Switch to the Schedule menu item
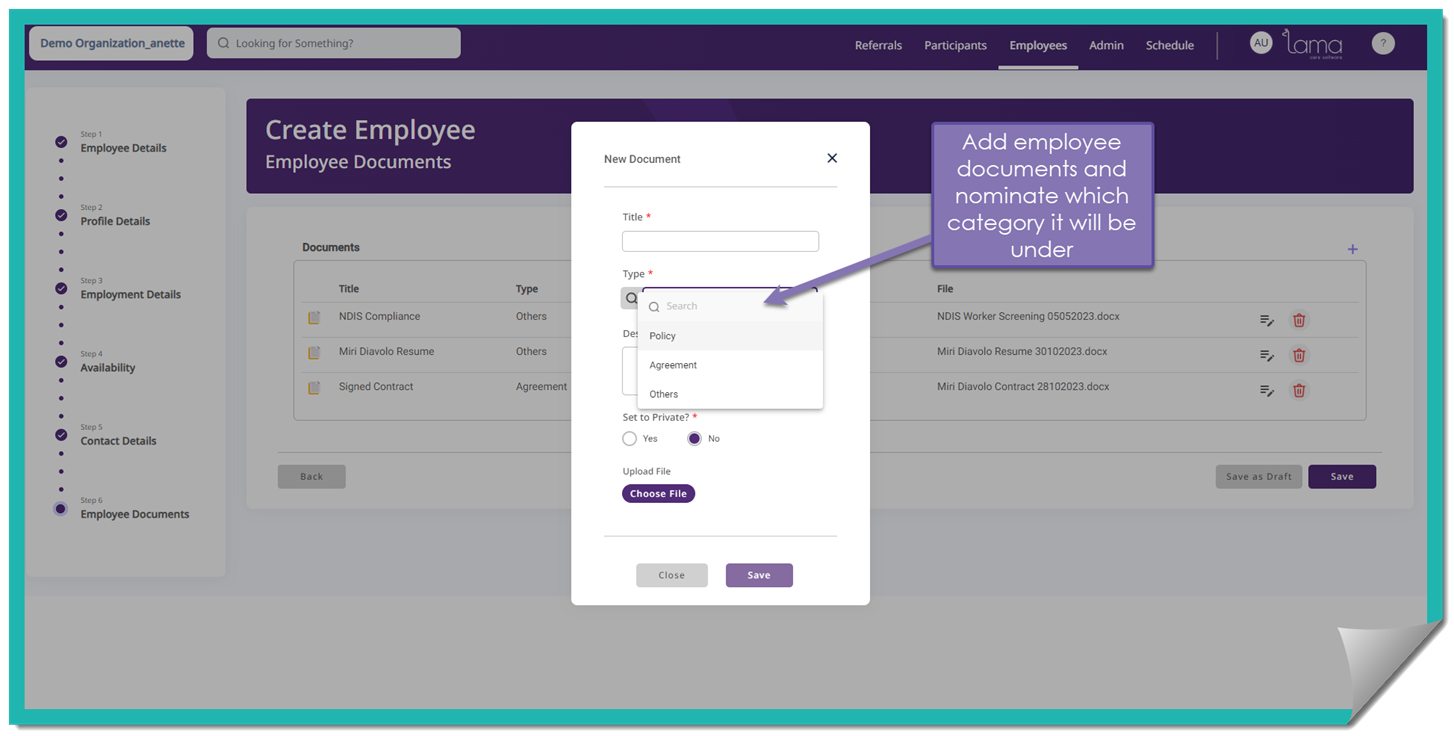The height and width of the screenshot is (736, 1454). coord(1169,45)
